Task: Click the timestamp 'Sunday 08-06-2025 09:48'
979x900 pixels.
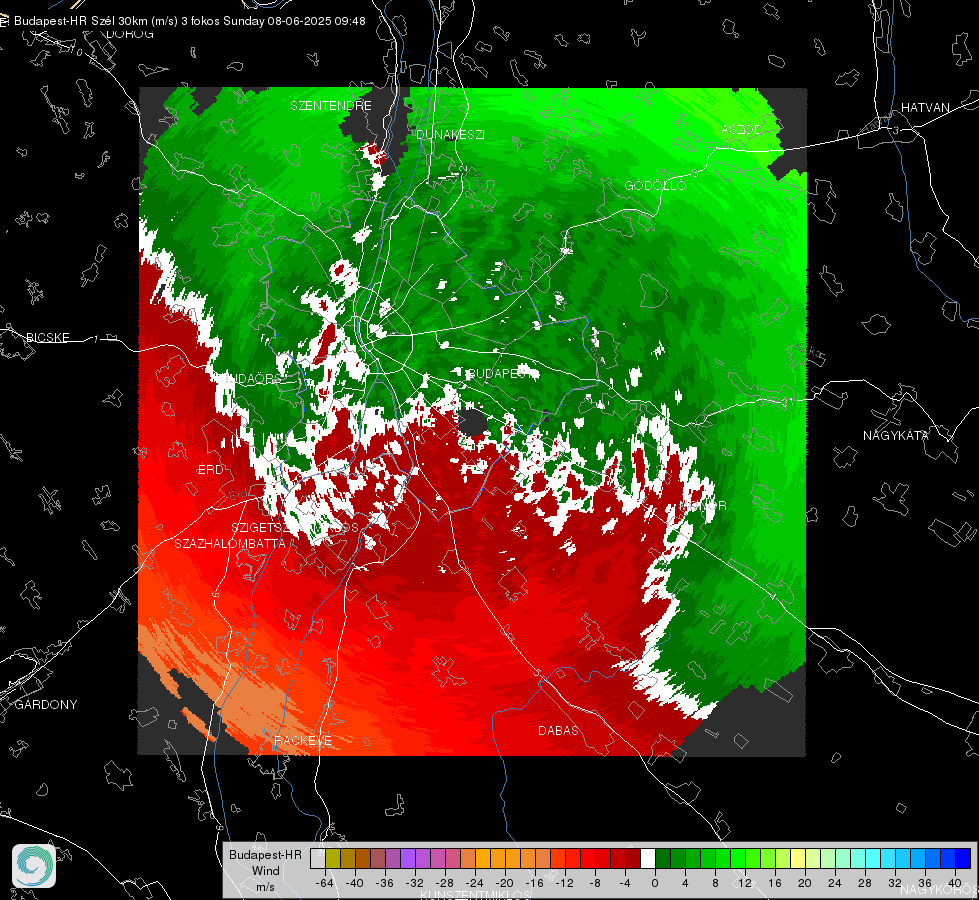Action: click(x=294, y=21)
